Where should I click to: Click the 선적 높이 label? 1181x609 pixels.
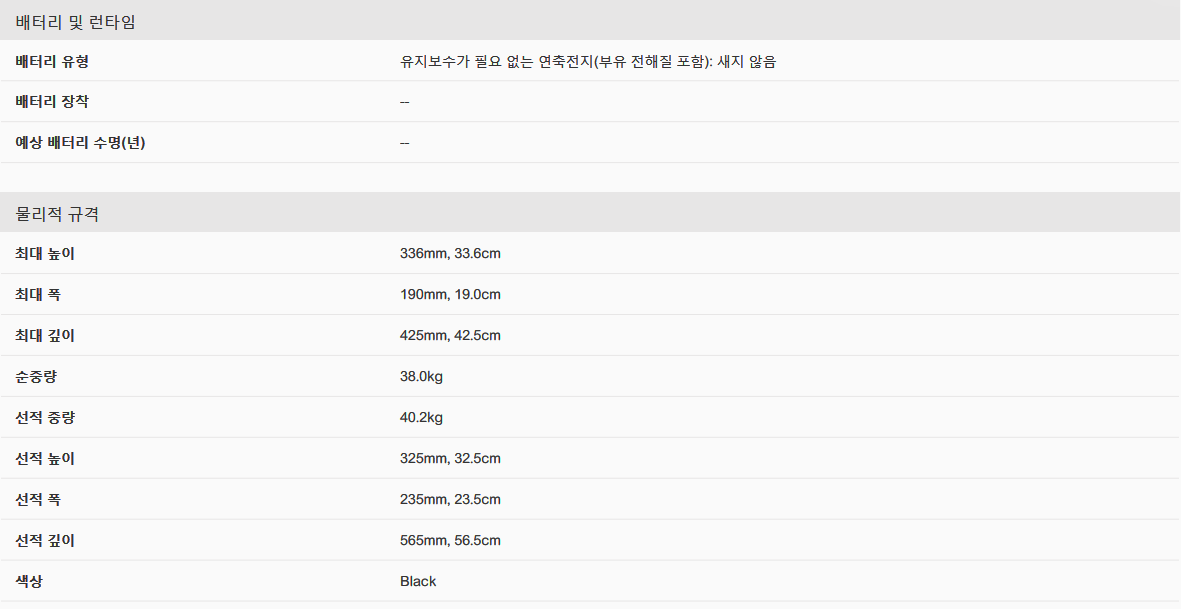pyautogui.click(x=45, y=458)
